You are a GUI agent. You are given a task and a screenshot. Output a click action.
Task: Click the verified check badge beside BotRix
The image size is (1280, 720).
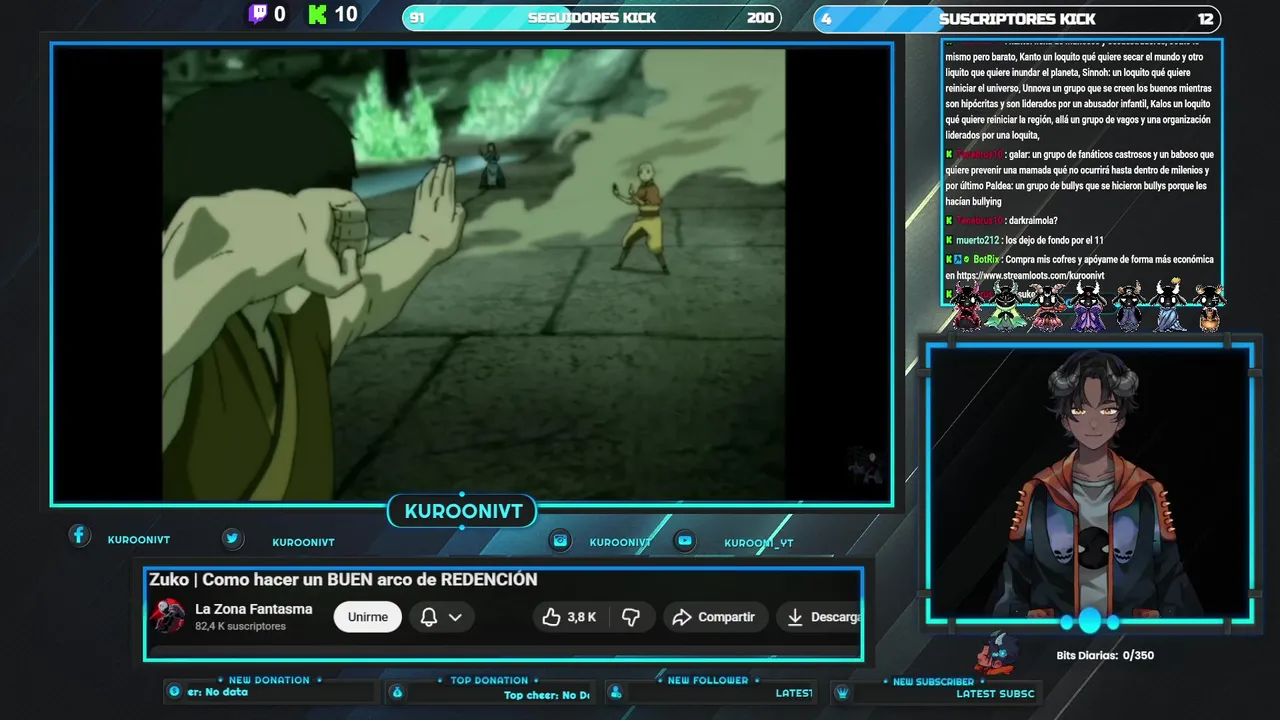tap(966, 259)
